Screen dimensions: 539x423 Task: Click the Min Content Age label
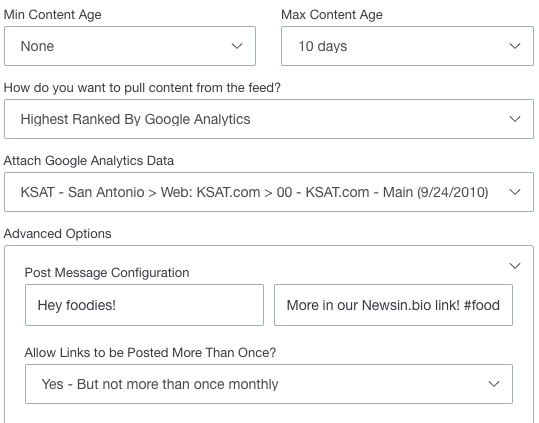[53, 15]
